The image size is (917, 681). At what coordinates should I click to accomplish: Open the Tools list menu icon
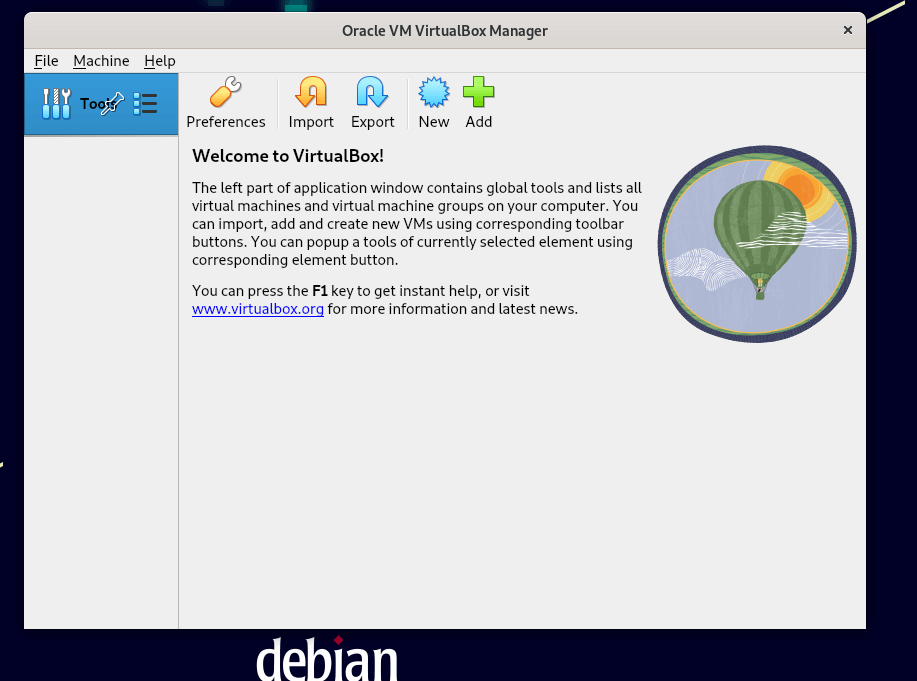click(x=145, y=104)
